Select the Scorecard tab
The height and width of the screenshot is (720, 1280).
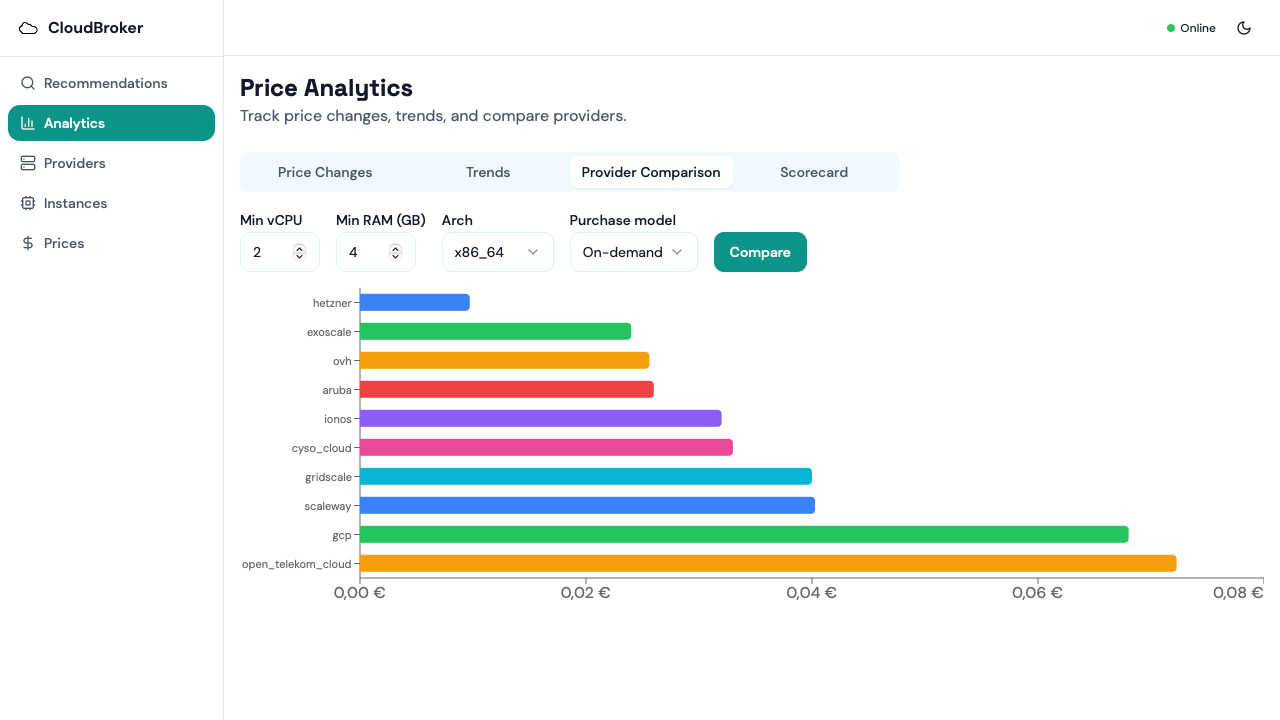pyautogui.click(x=814, y=172)
